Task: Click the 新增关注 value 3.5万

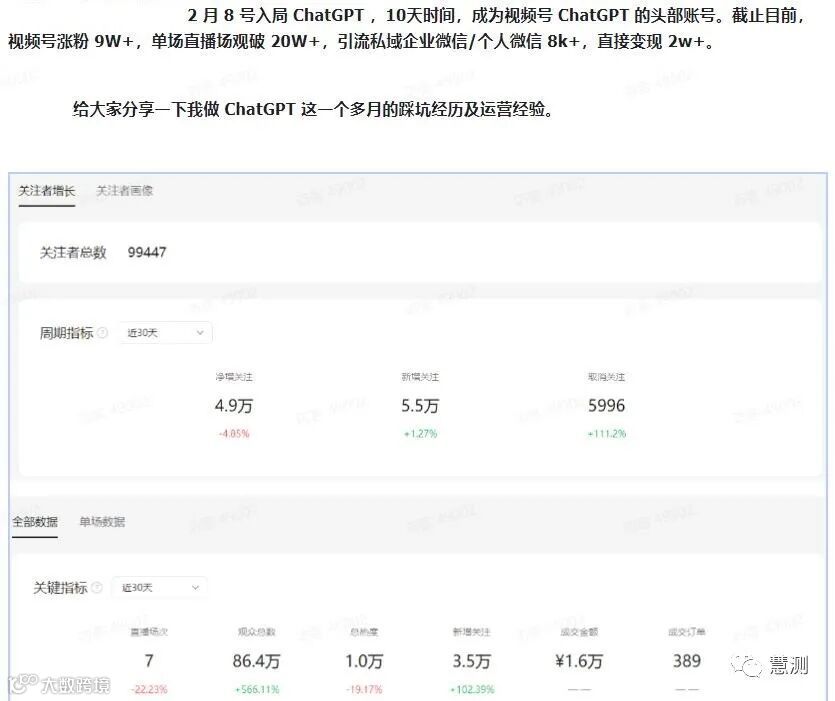Action: (472, 661)
